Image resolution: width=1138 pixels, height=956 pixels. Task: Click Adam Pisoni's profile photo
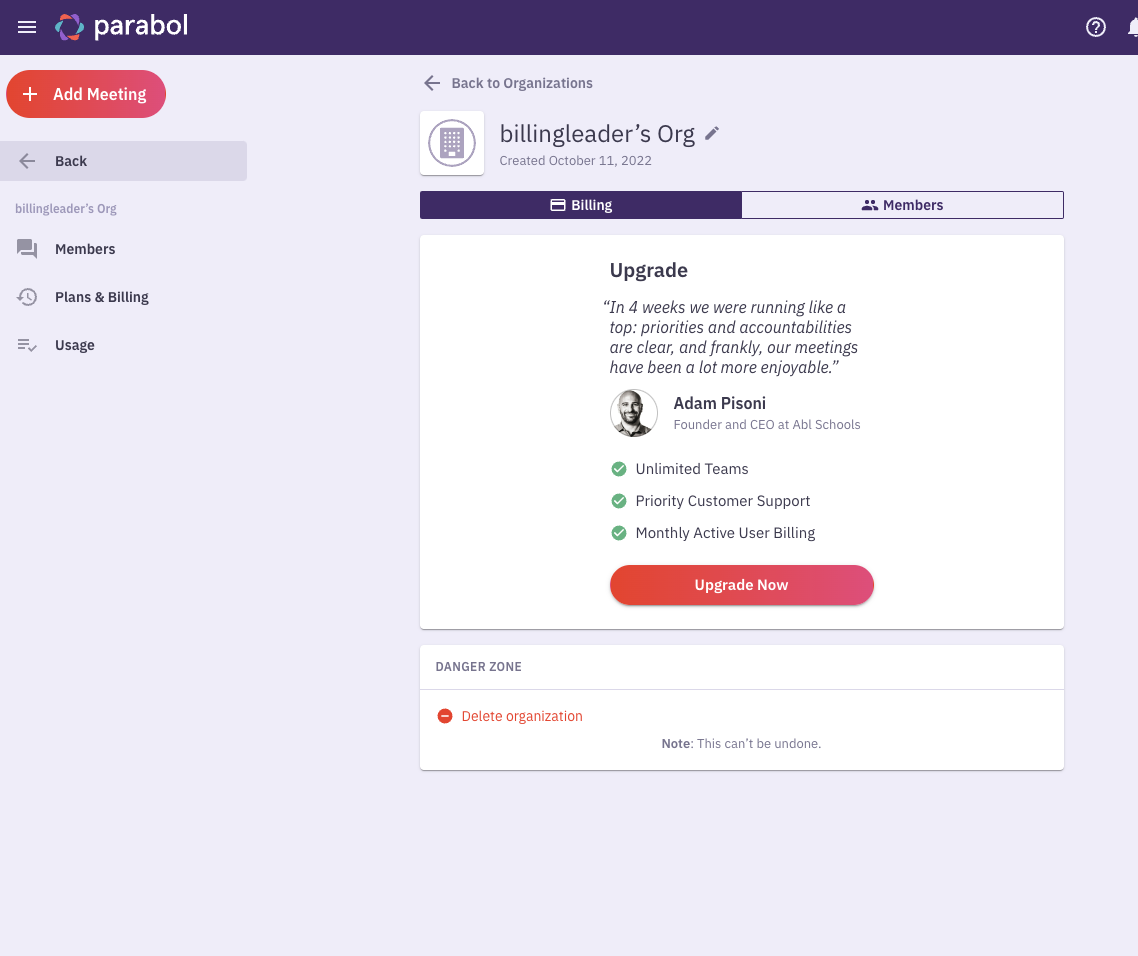pyautogui.click(x=633, y=412)
